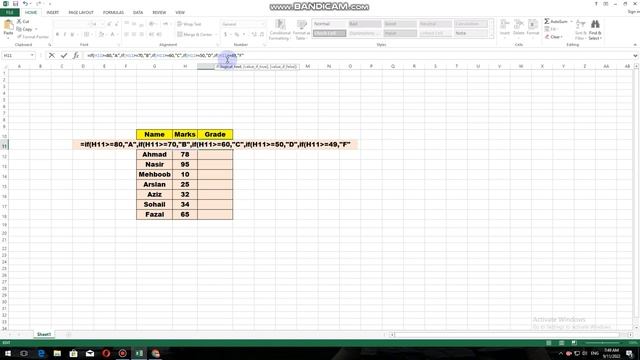Select the Grade header cell

(215, 134)
